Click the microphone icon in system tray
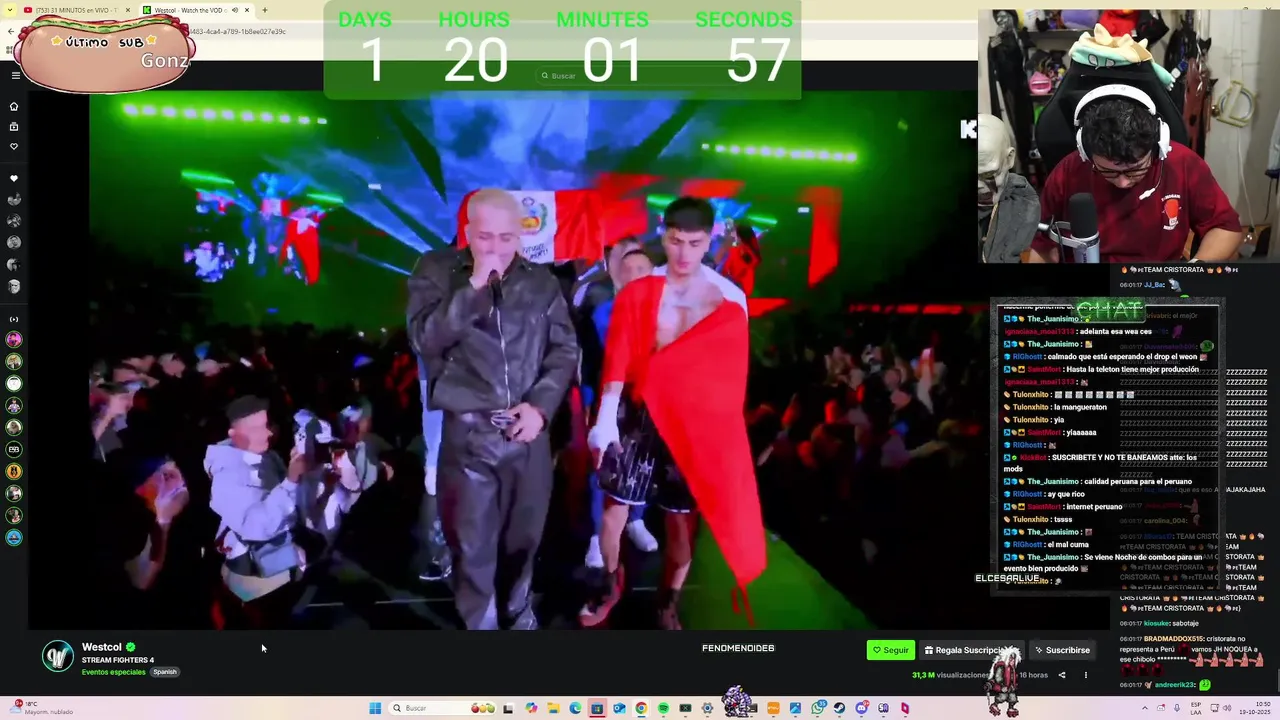 pyautogui.click(x=1177, y=708)
